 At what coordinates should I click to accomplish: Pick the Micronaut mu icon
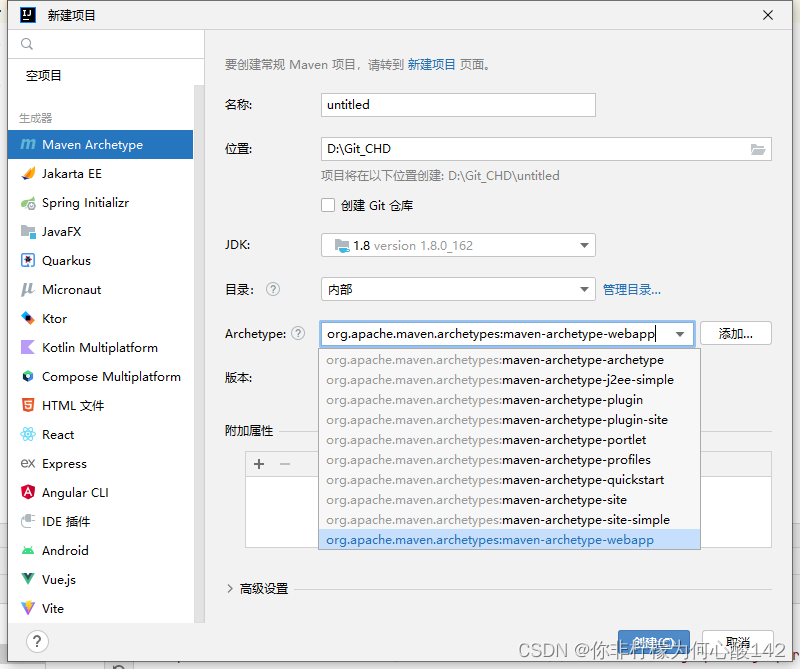[28, 290]
